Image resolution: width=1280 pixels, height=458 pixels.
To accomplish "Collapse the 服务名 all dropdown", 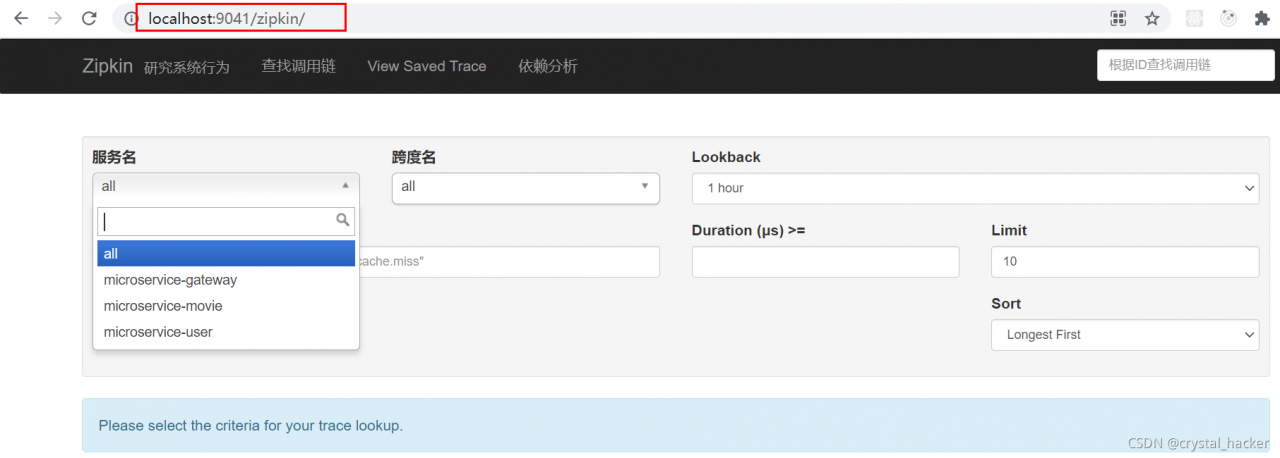I will pos(226,186).
